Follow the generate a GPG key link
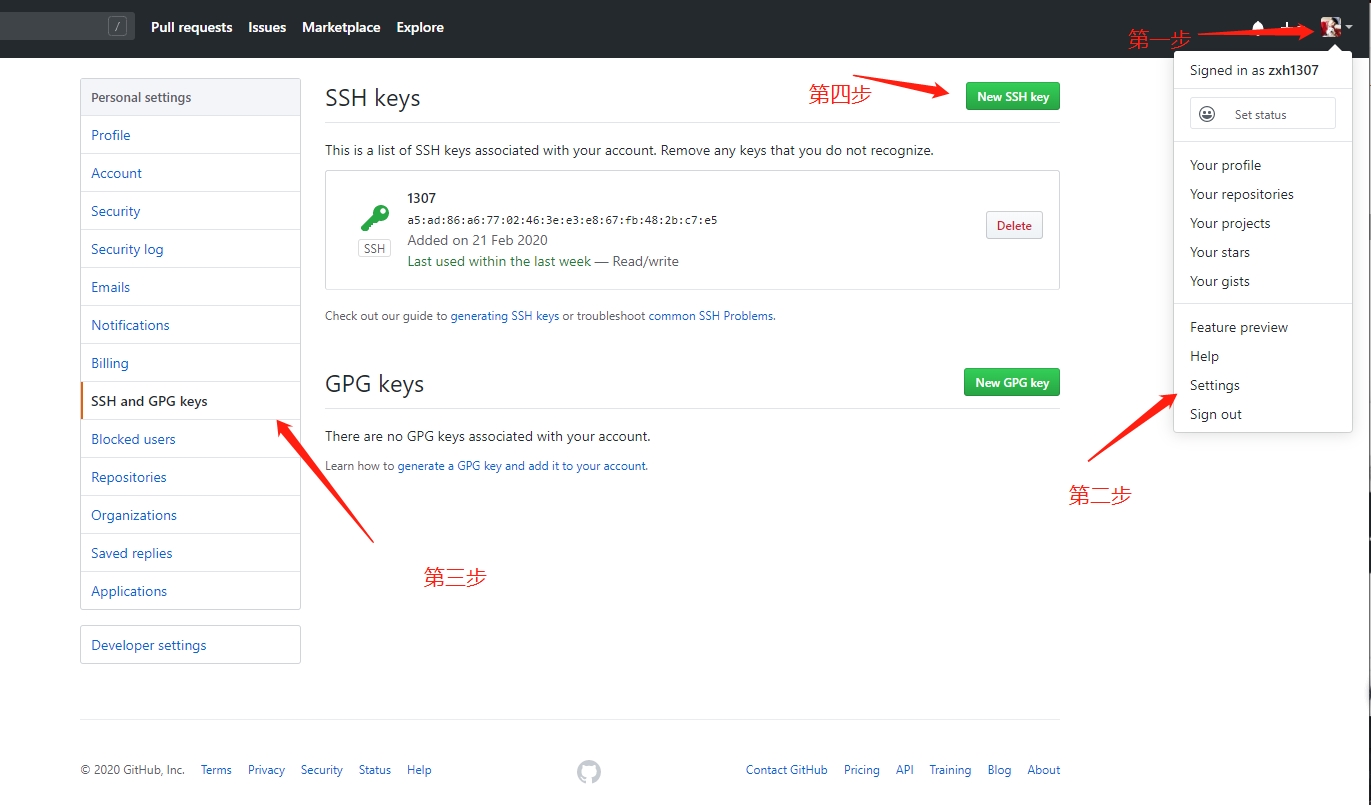This screenshot has width=1371, height=805. pyautogui.click(x=522, y=466)
